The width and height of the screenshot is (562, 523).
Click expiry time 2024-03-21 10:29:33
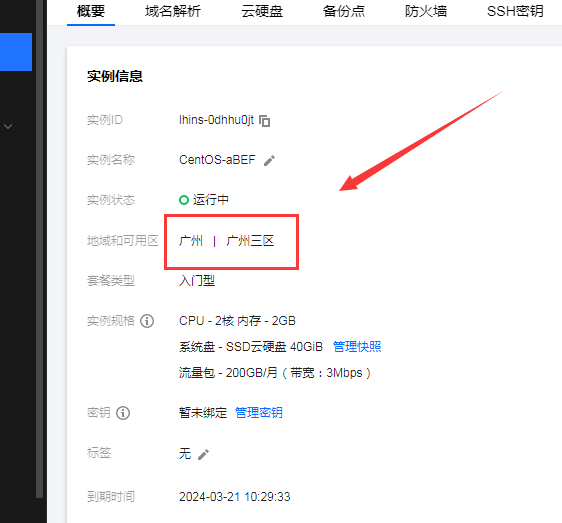235,497
